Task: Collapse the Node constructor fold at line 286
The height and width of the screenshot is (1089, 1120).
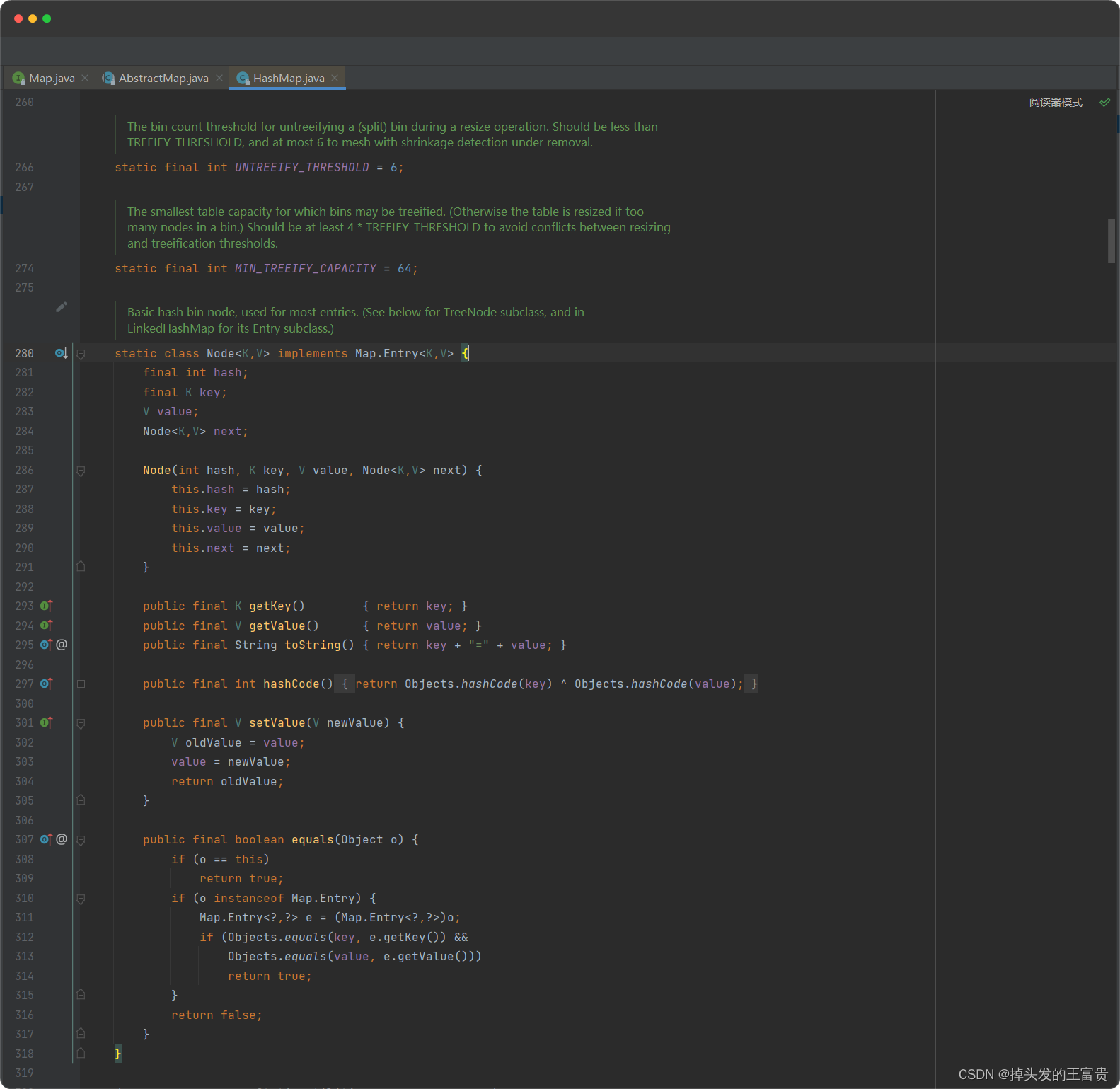Action: point(81,471)
